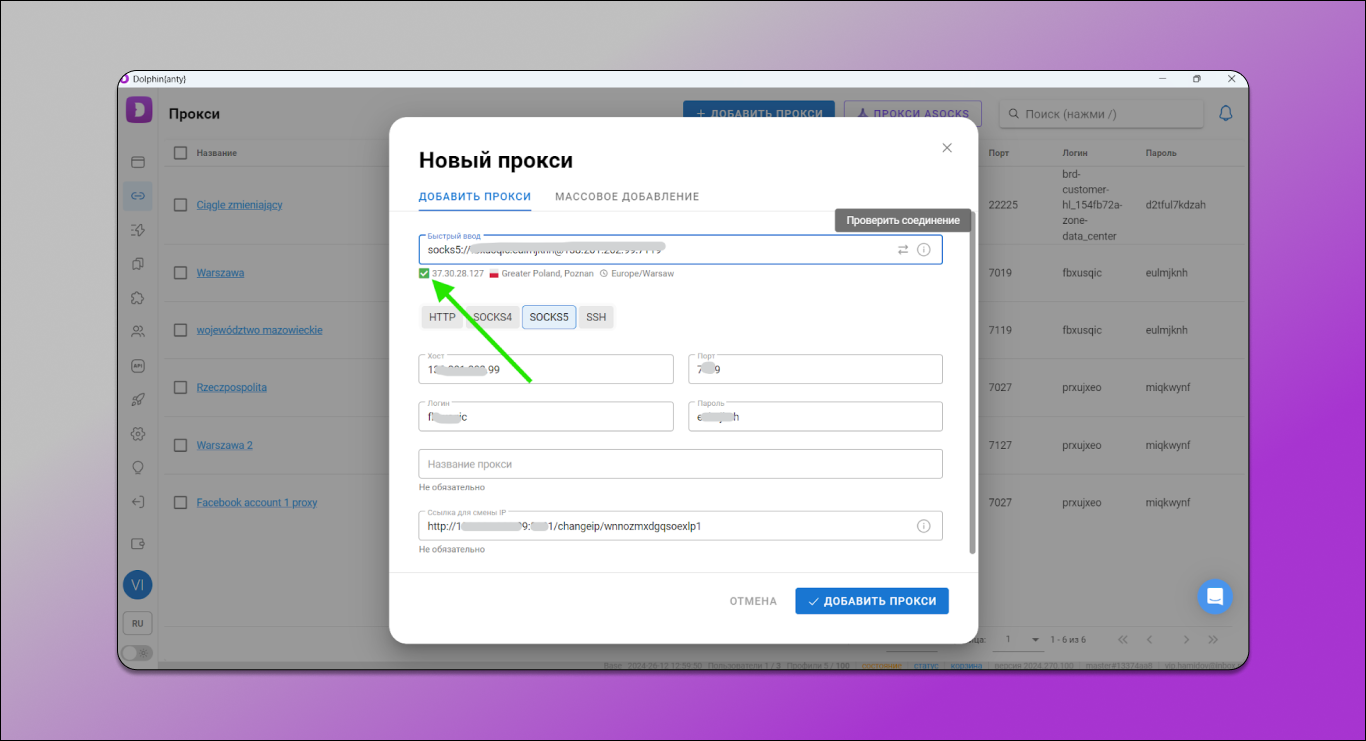Open the team users sidebar icon

138,332
